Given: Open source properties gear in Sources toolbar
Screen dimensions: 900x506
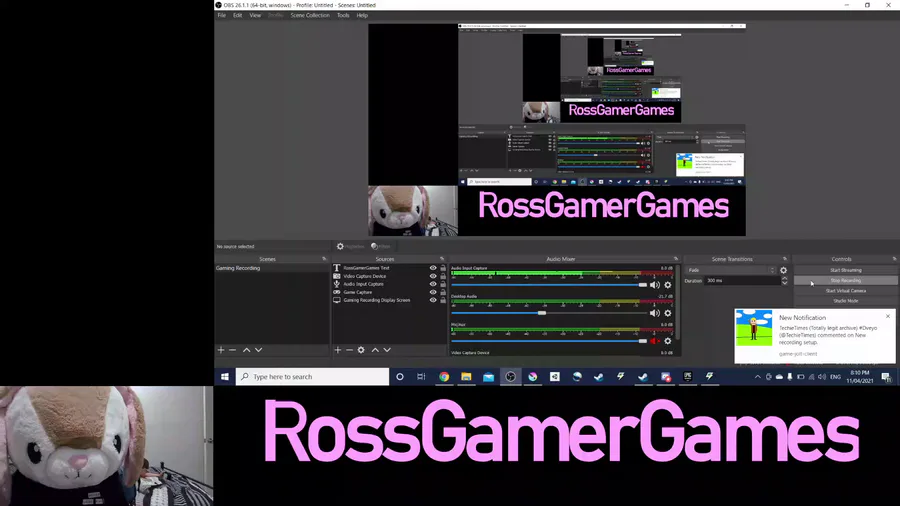Looking at the screenshot, I should 361,350.
